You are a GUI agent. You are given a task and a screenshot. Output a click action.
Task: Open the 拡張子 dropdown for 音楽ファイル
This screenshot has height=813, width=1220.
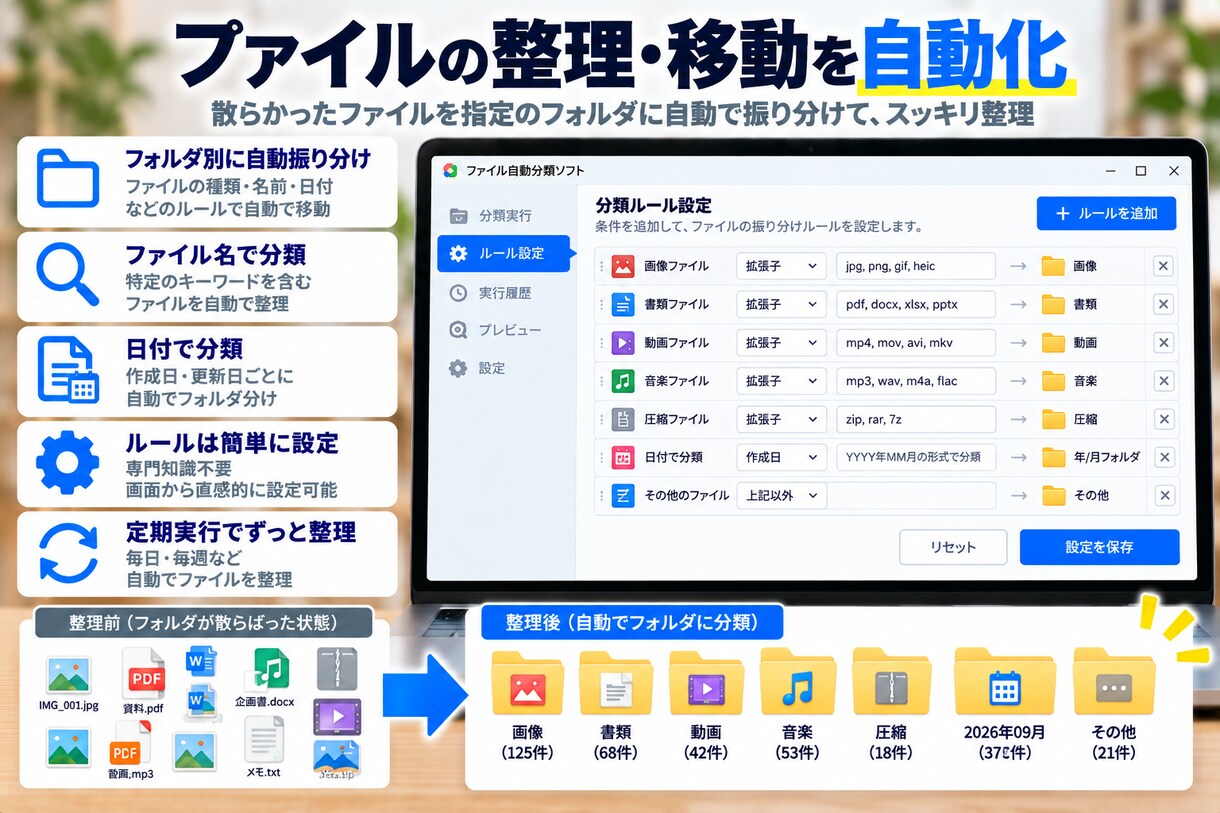[x=781, y=381]
